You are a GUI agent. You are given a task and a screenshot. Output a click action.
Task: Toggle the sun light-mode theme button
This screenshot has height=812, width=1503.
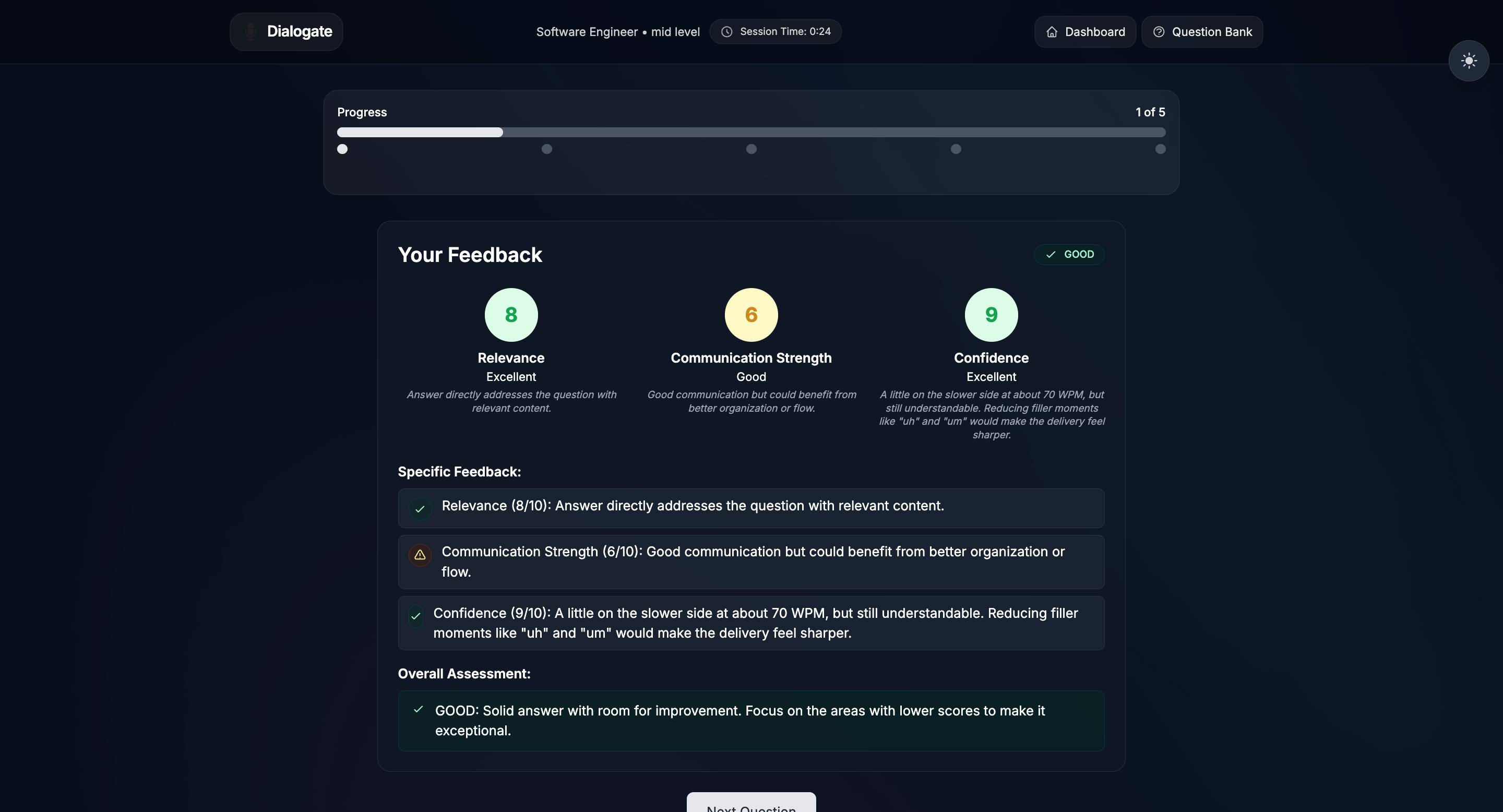pyautogui.click(x=1468, y=61)
